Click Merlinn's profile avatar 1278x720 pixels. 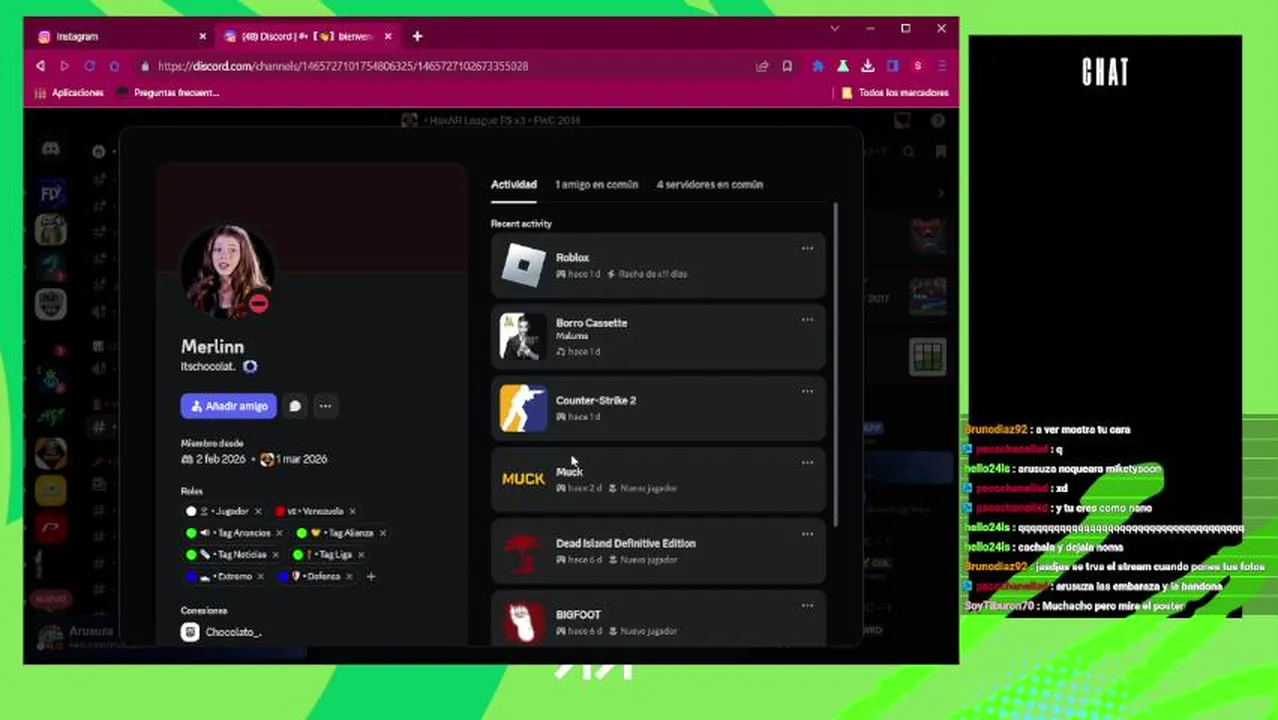[227, 270]
